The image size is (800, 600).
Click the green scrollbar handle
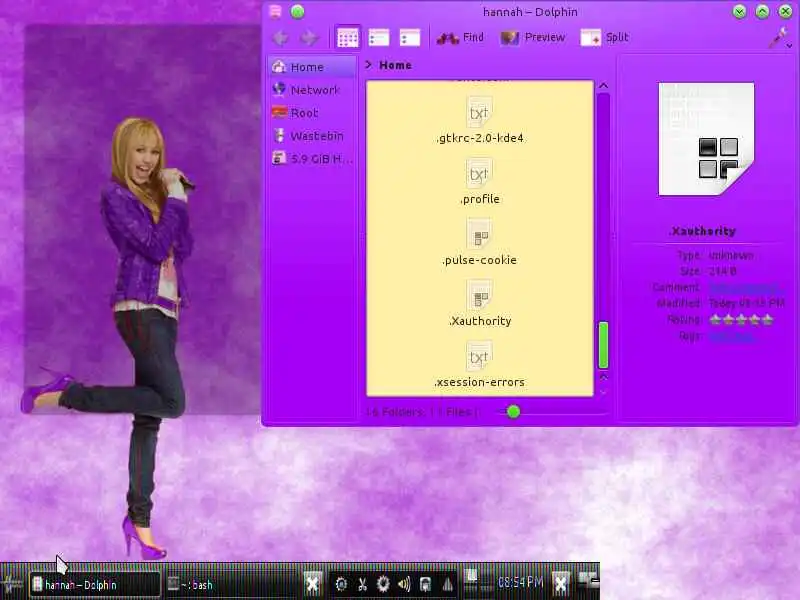point(603,345)
